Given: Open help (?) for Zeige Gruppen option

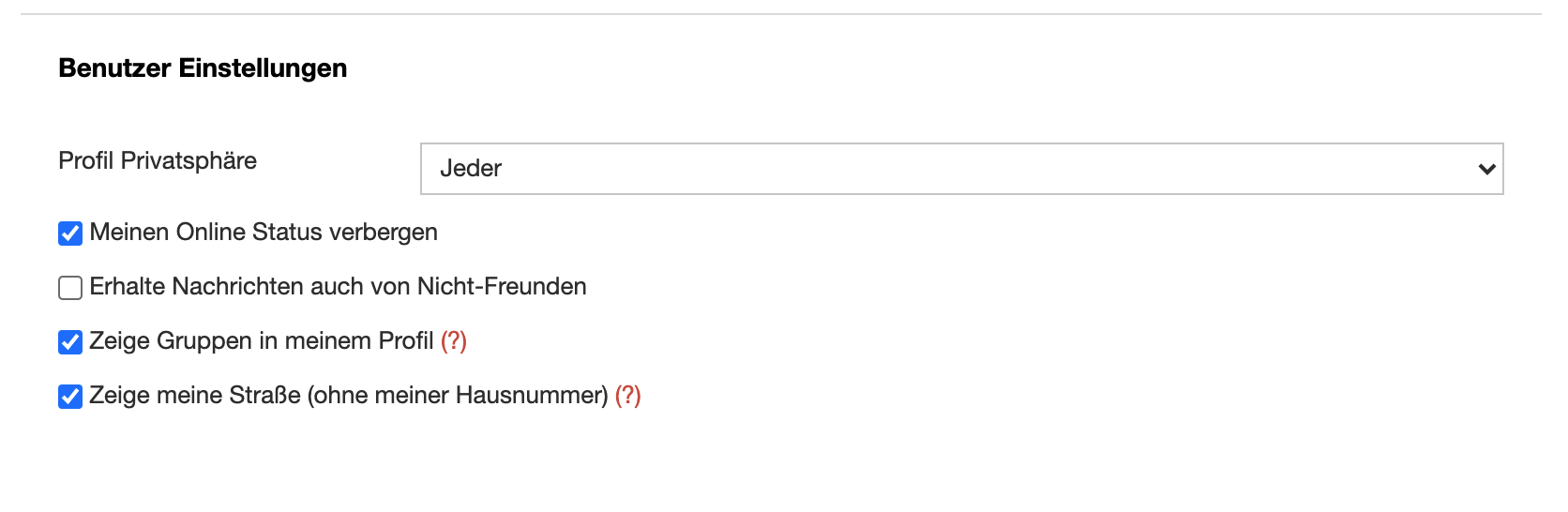Looking at the screenshot, I should (x=454, y=341).
